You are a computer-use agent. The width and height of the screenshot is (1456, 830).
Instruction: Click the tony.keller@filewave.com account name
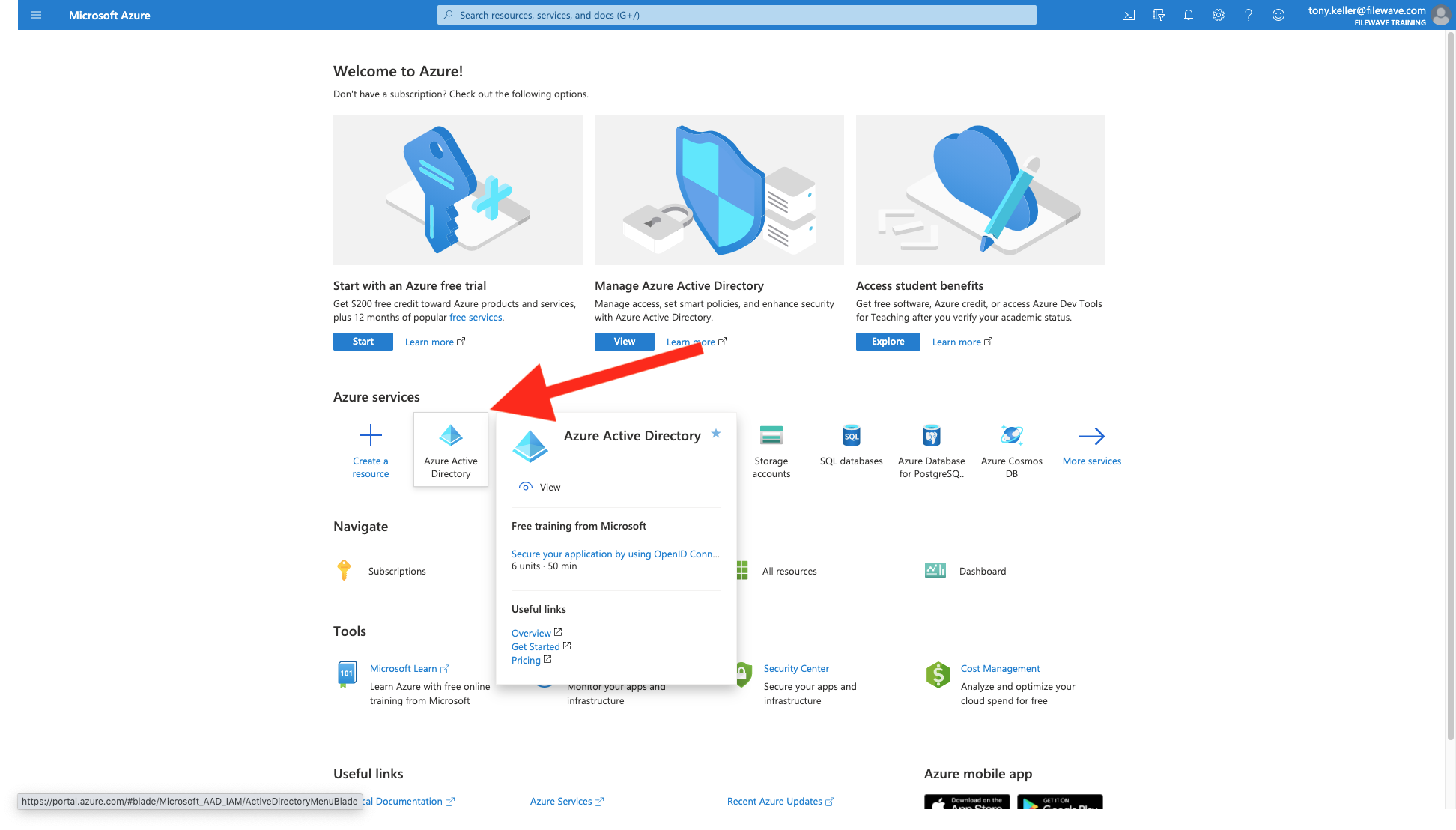1367,10
